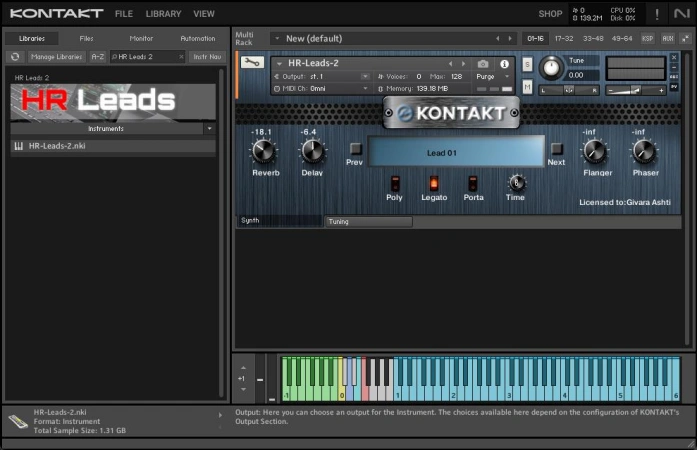The width and height of the screenshot is (697, 450).
Task: Mute the instrument with M button
Action: pyautogui.click(x=527, y=86)
